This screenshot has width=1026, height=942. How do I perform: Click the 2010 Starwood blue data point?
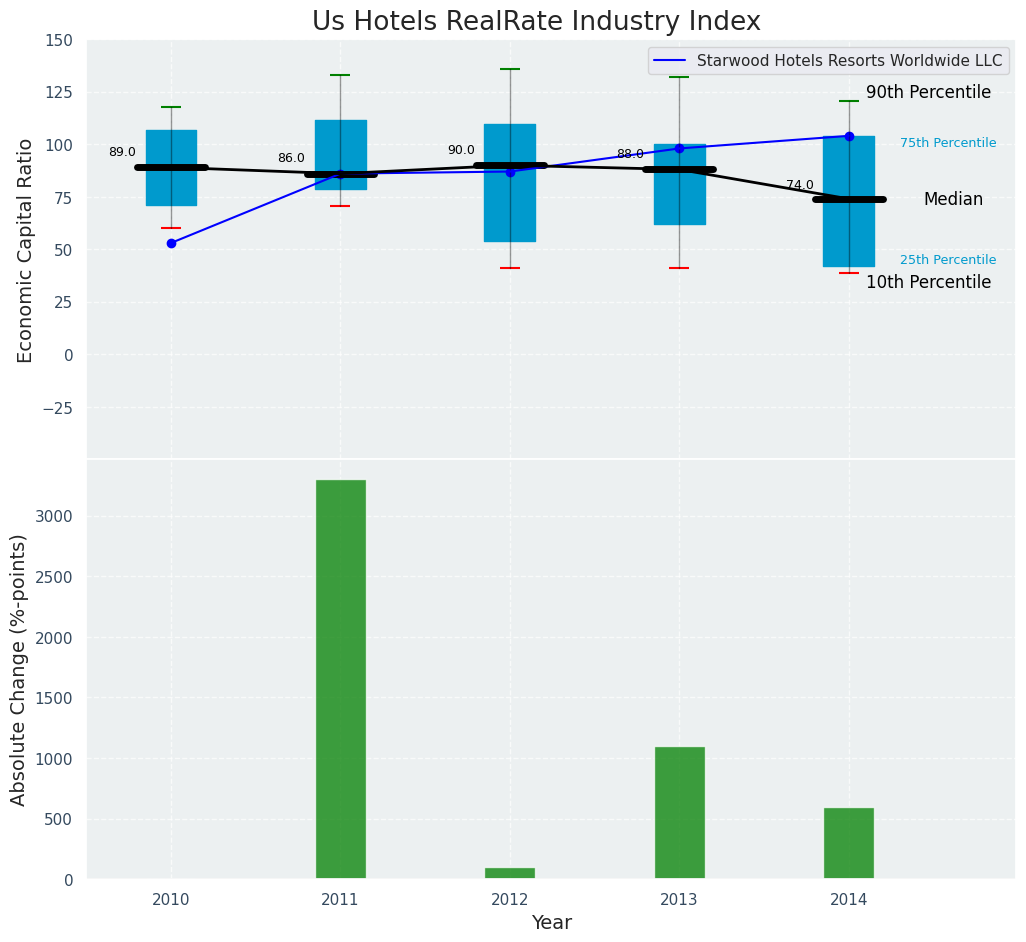coord(171,243)
